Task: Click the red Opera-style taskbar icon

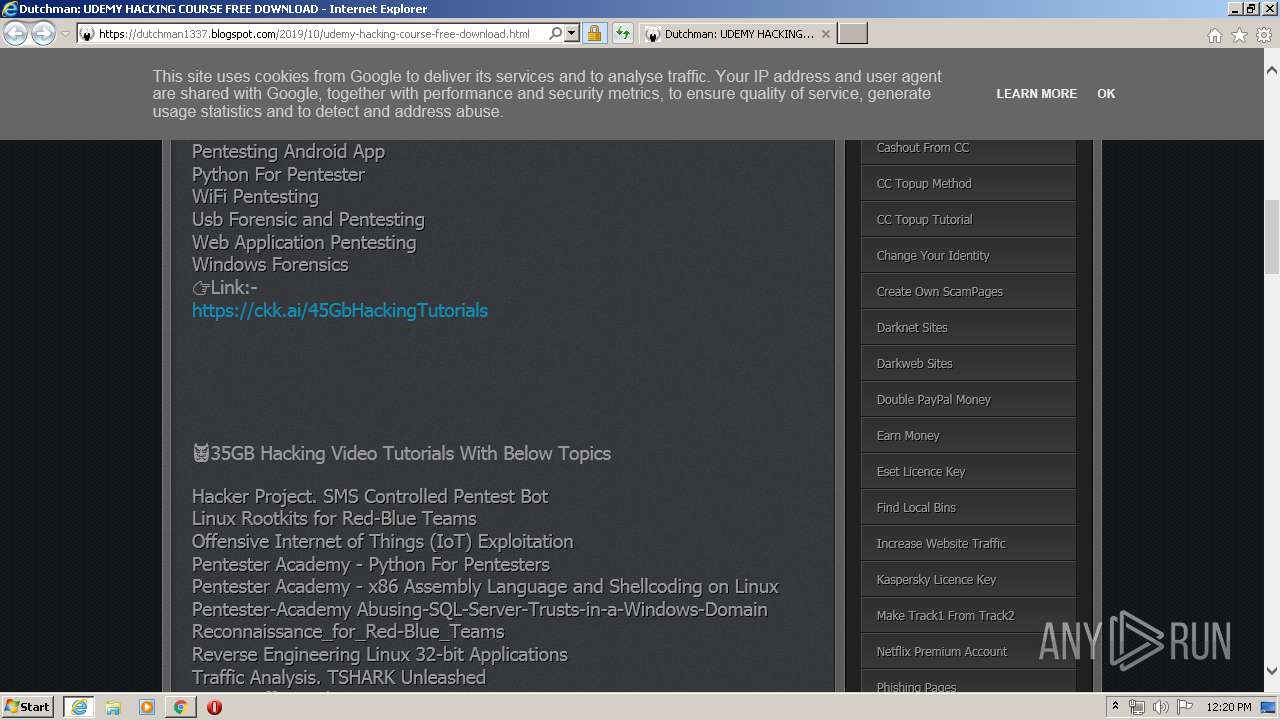Action: (214, 707)
